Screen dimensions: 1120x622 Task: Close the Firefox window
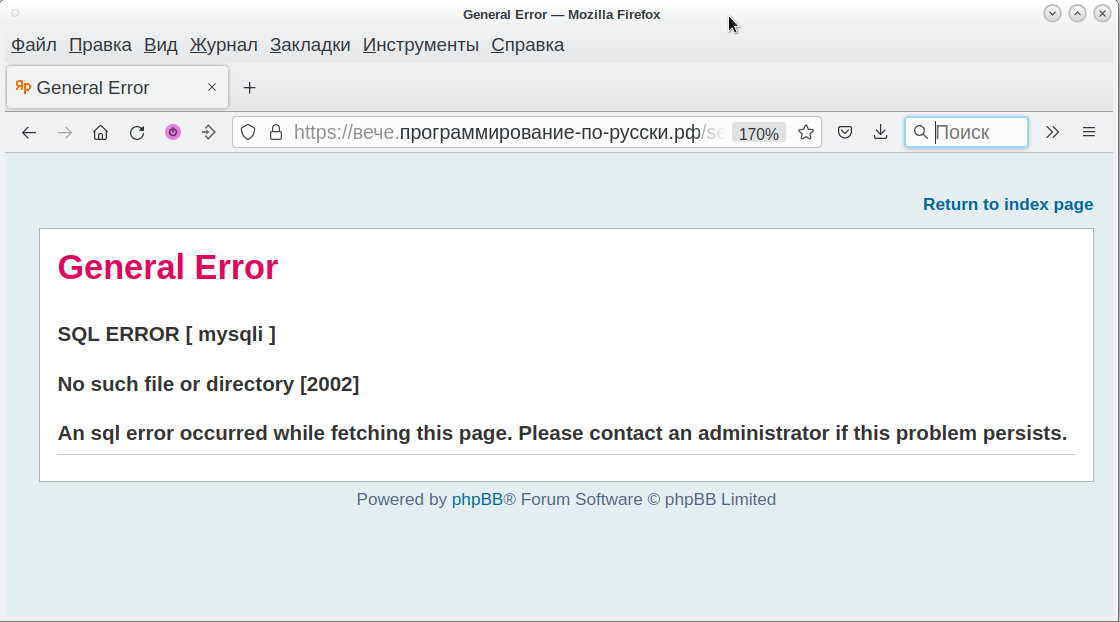pos(1102,14)
